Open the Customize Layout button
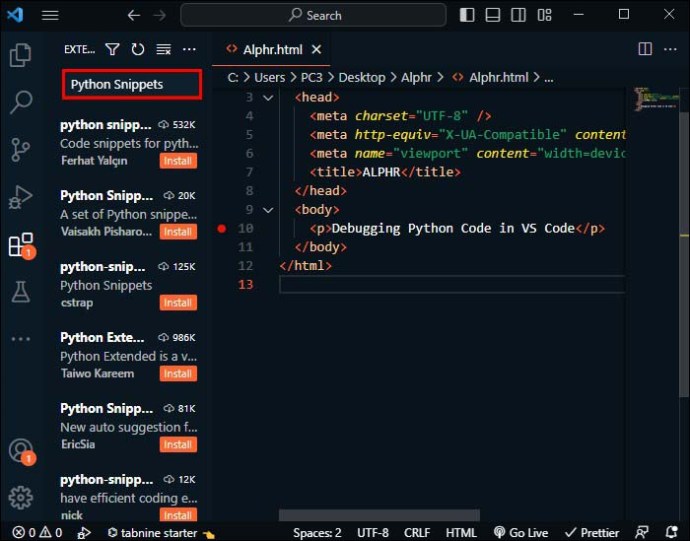This screenshot has width=690, height=541. point(544,15)
